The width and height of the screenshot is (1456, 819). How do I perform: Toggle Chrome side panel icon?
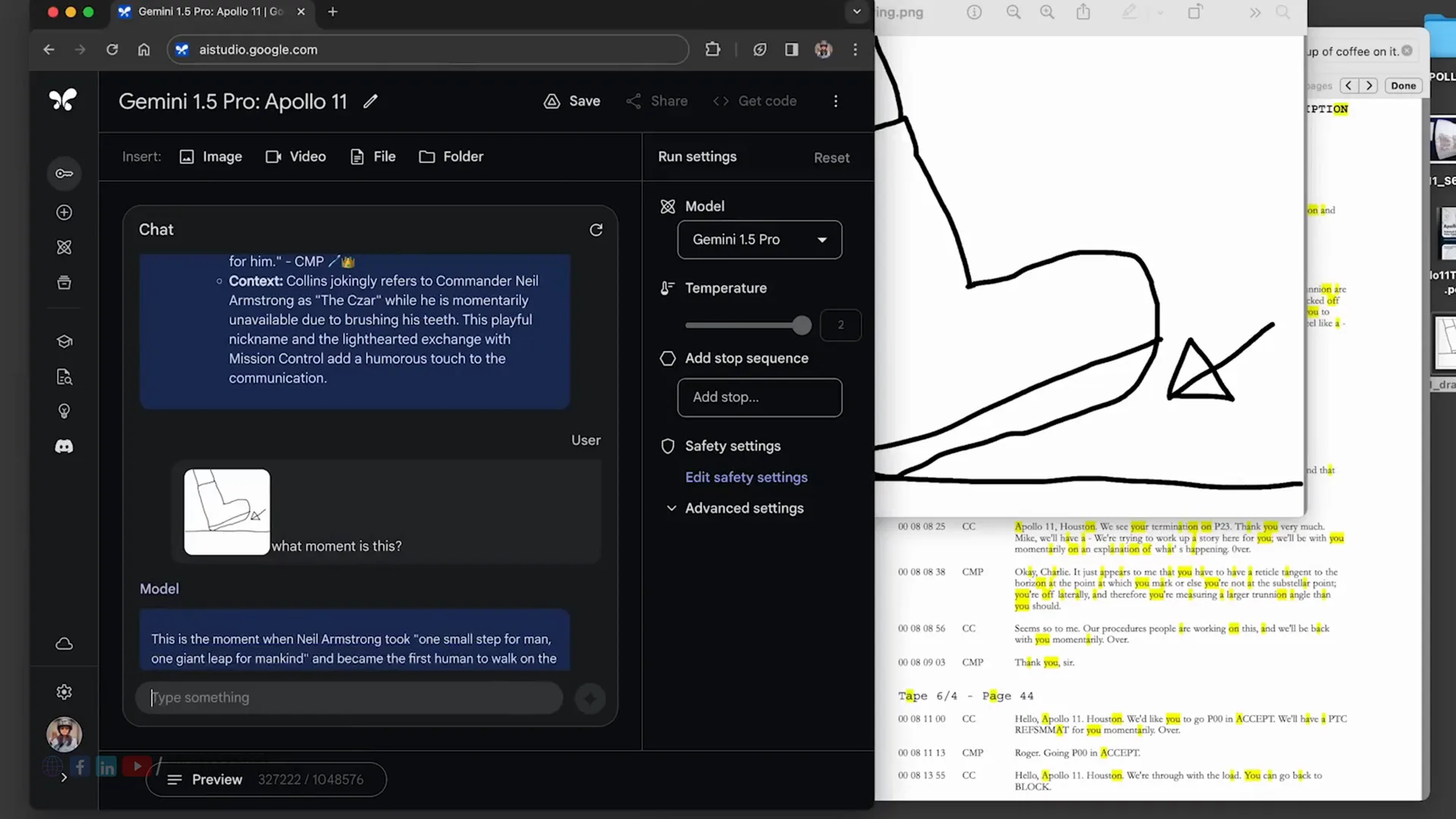792,49
